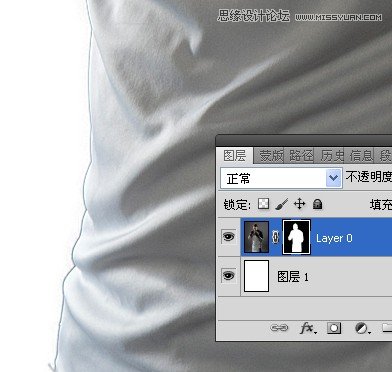This screenshot has width=392, height=372.
Task: Toggle lock image pixels brush icon
Action: 282,204
